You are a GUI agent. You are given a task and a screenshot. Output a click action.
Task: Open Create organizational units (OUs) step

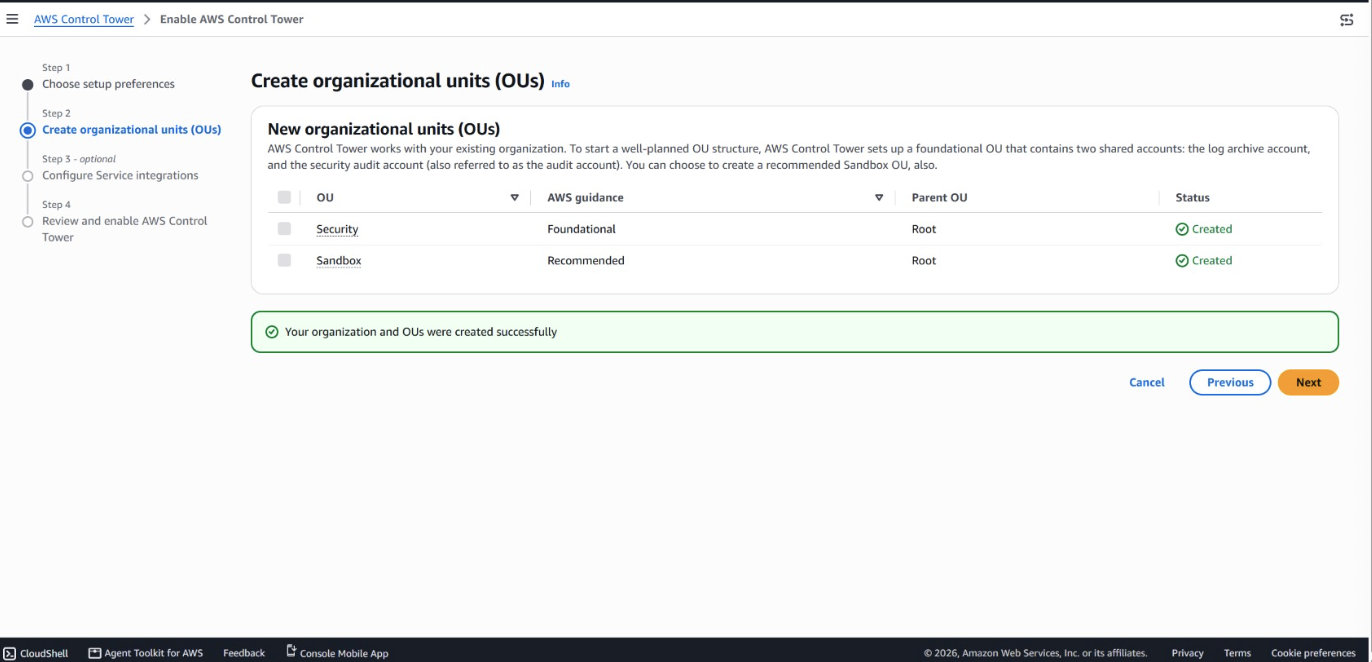coord(132,130)
